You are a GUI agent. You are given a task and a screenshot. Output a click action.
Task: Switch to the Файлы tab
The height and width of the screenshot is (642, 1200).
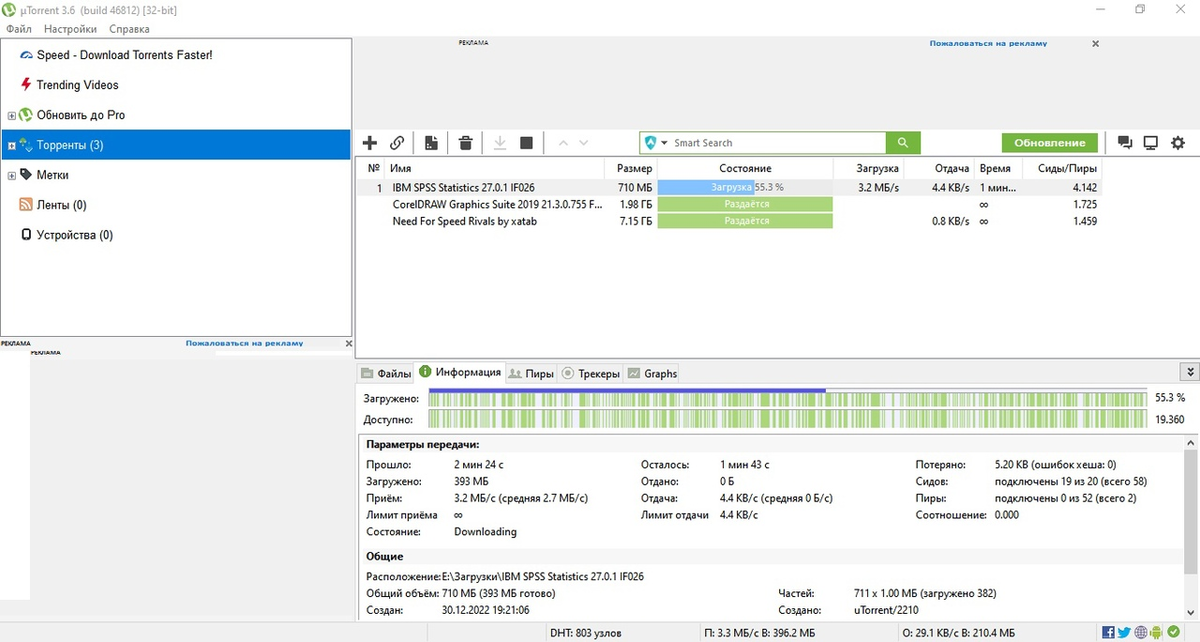(386, 373)
